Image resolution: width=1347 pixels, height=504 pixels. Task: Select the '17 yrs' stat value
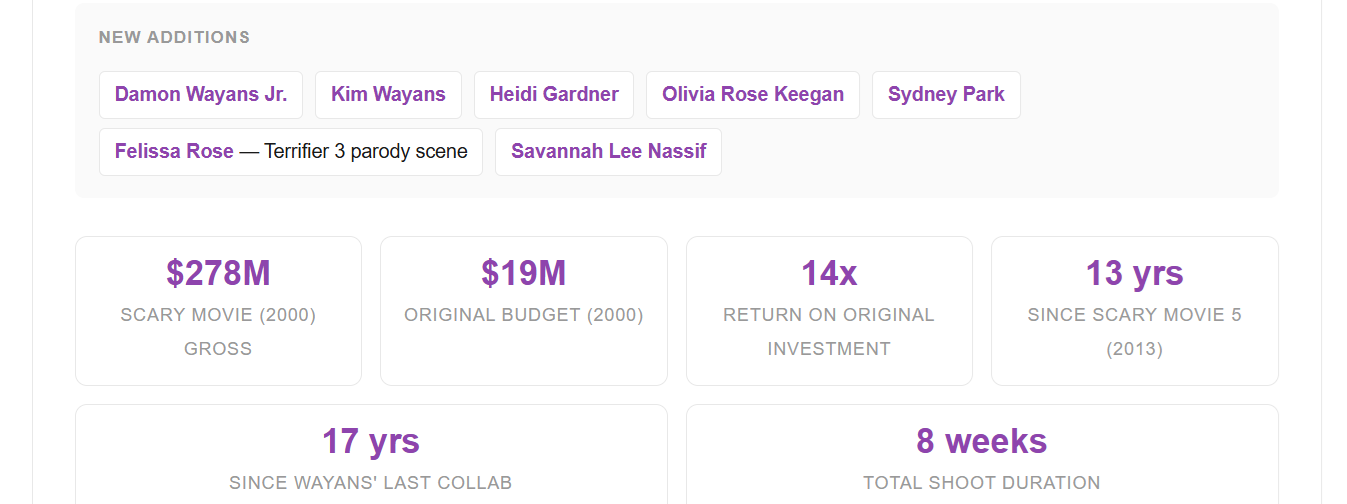tap(371, 441)
